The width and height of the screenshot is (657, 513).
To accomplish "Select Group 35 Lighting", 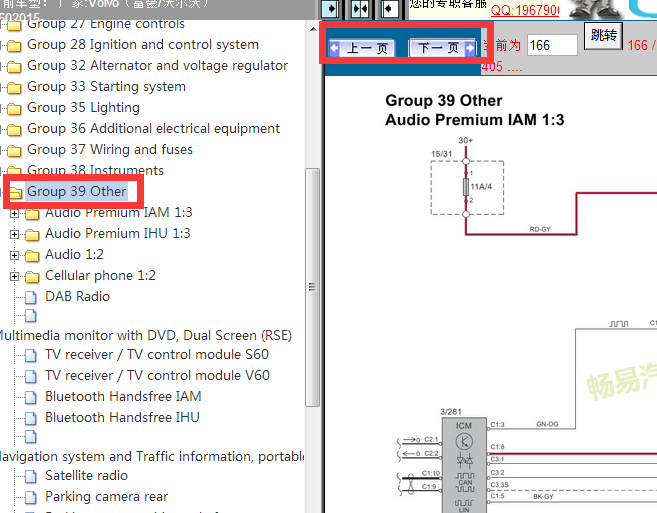I will 83,107.
